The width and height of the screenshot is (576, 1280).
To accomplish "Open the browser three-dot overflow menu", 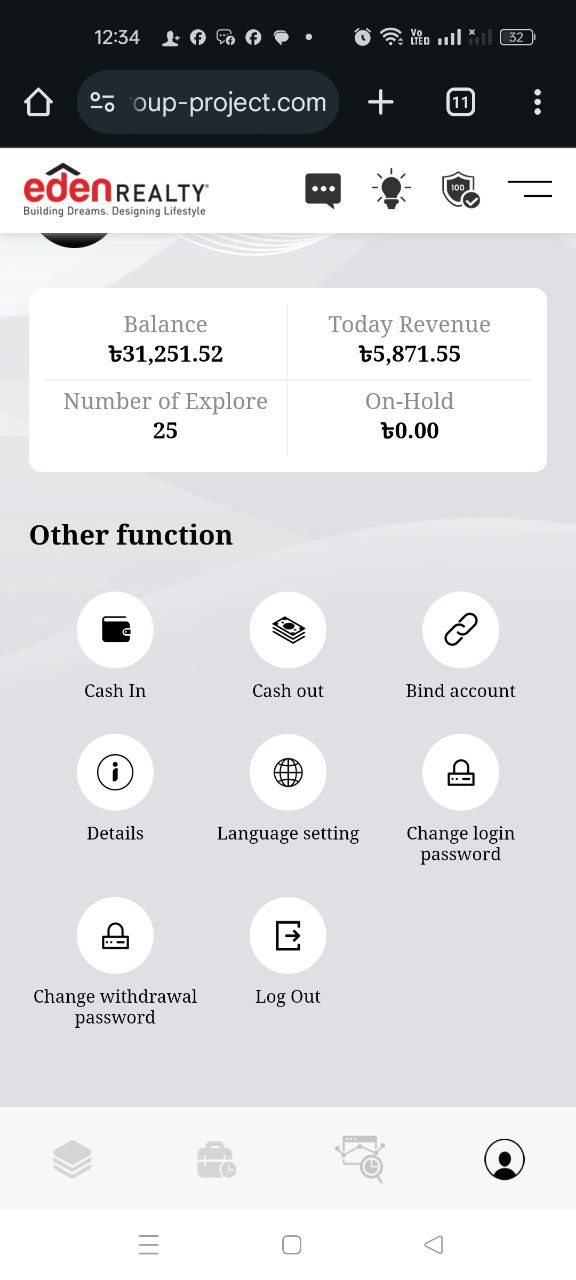I will coord(538,102).
